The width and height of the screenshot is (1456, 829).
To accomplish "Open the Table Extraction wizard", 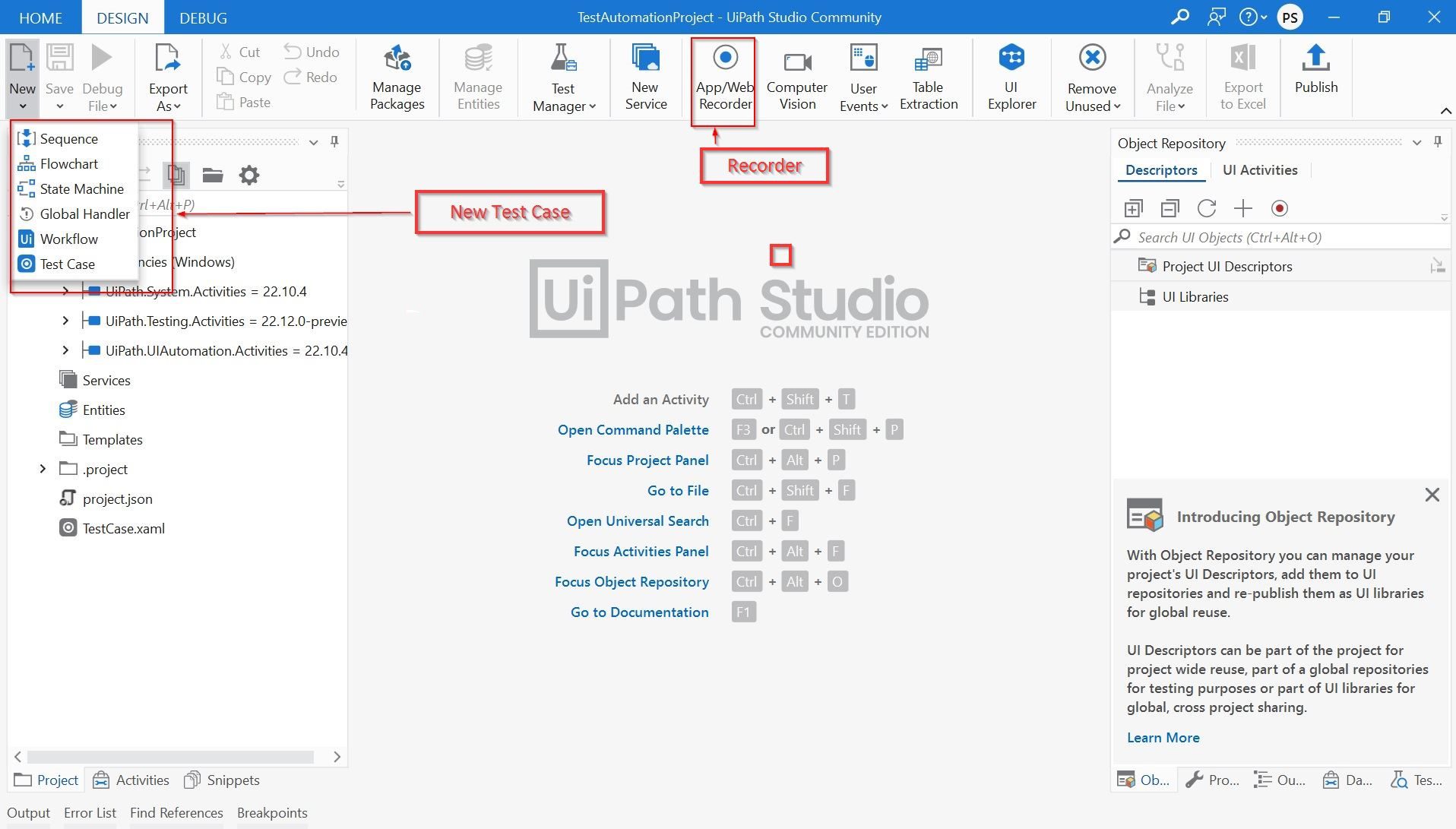I will click(x=929, y=76).
